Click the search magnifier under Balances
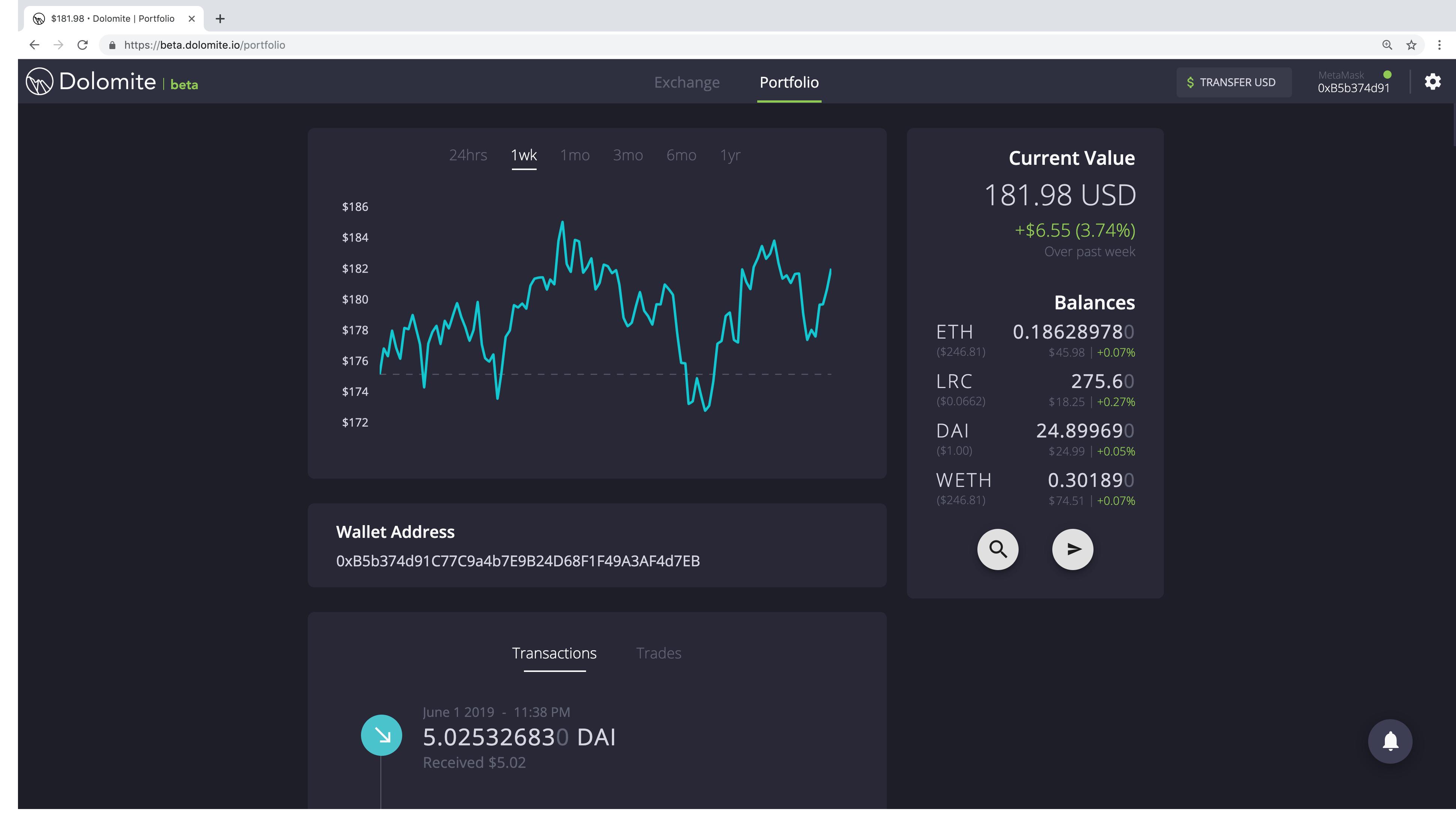 point(997,549)
